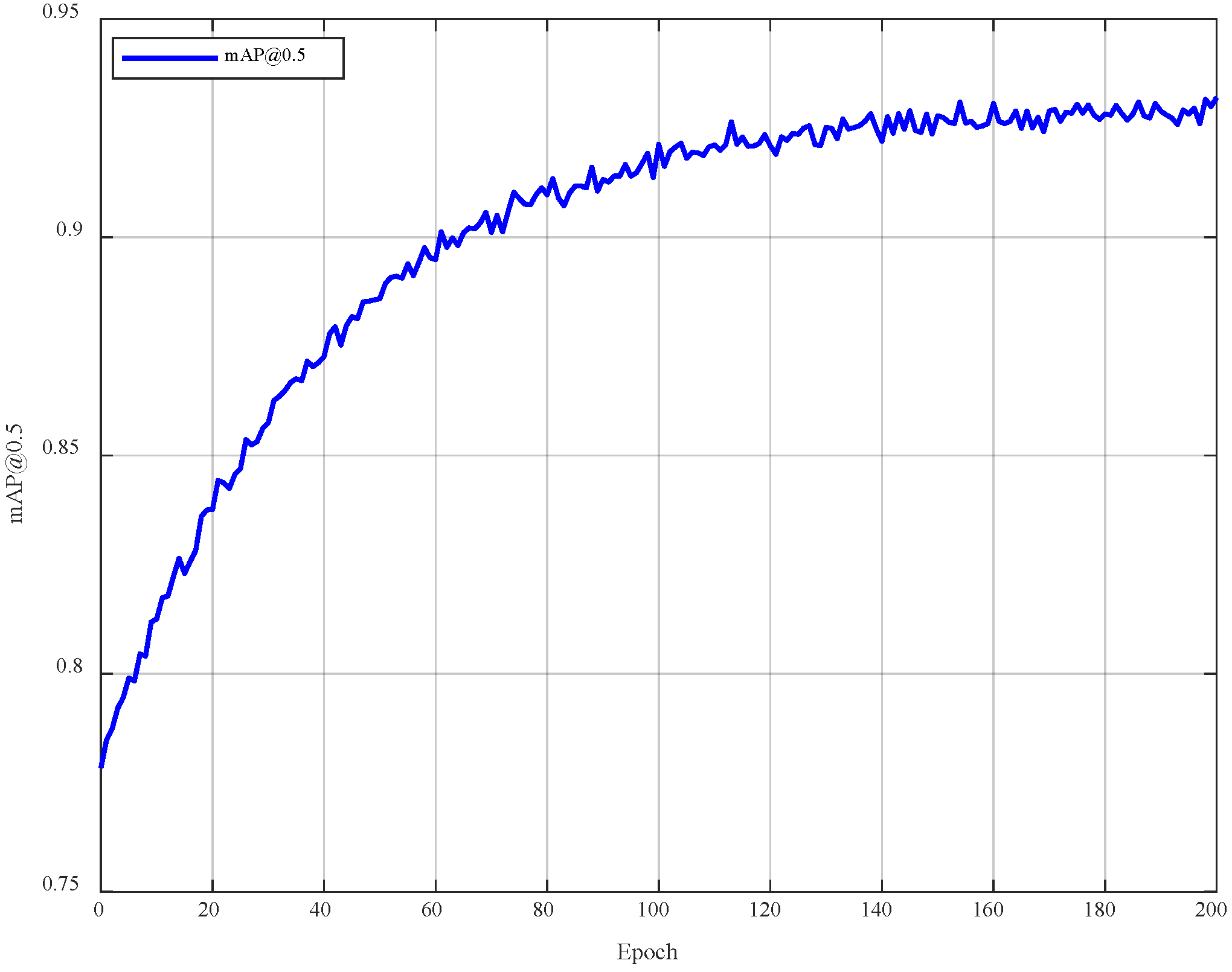
Task: Click the x-axis tick label 60
Action: 432,910
